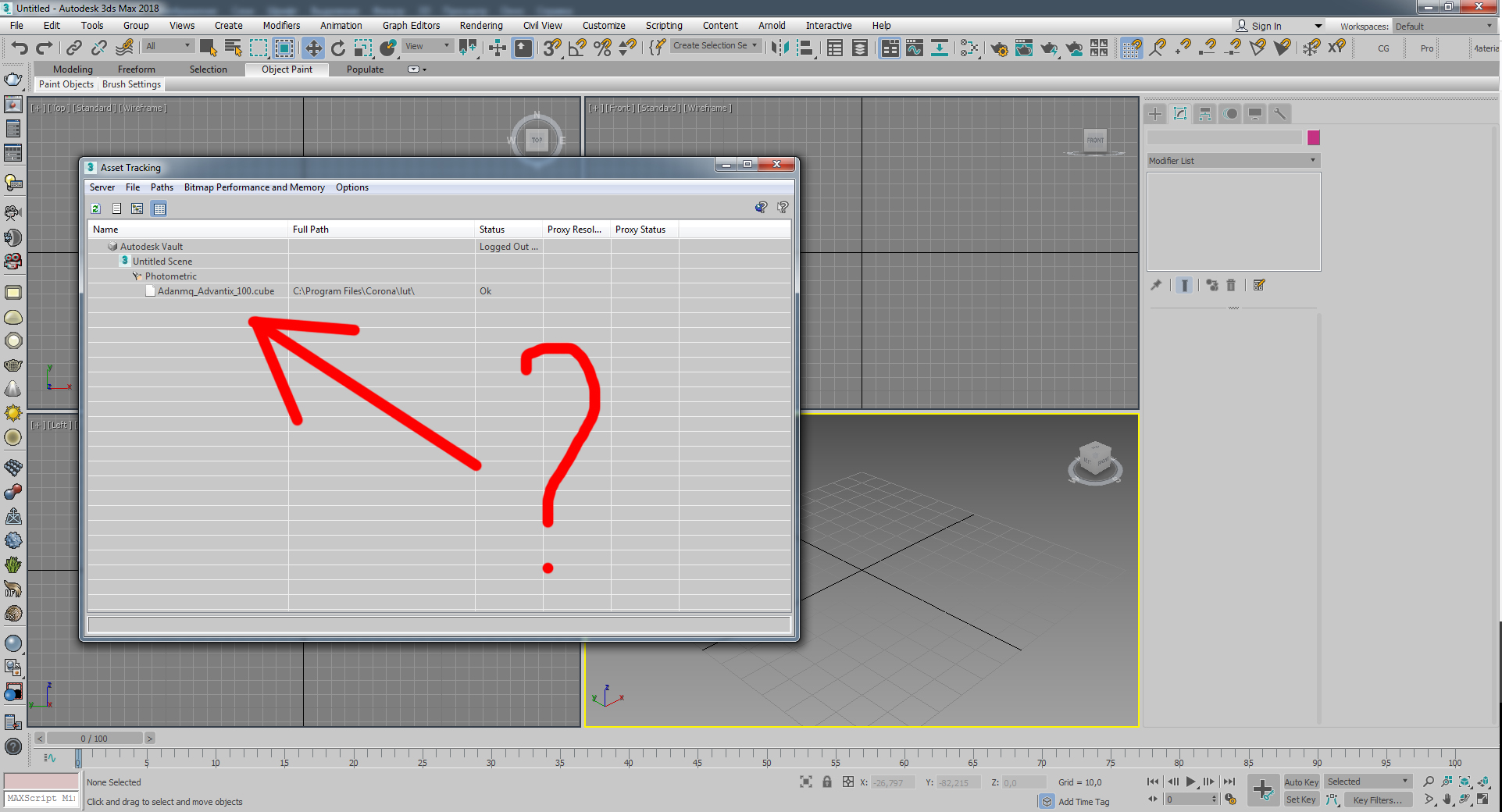Viewport: 1502px width, 812px height.
Task: Toggle Isolate Selection in status bar
Action: click(x=806, y=782)
